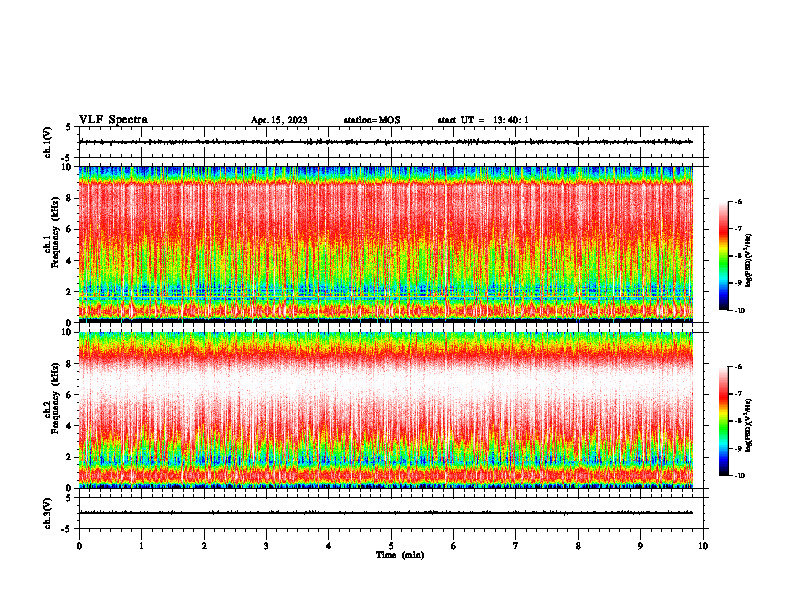This screenshot has width=792, height=612.
Task: Click the "ch.1(V)" waveform axis label
Action: tap(47, 142)
